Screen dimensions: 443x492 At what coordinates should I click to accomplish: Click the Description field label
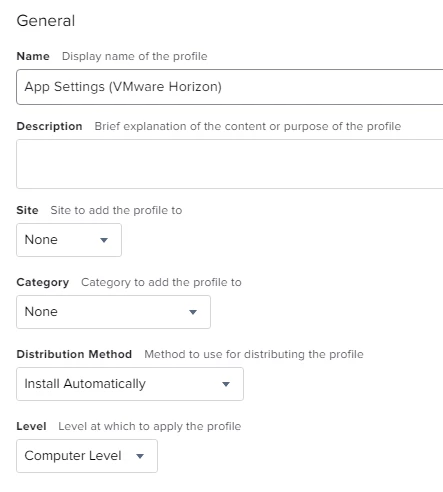click(x=49, y=126)
